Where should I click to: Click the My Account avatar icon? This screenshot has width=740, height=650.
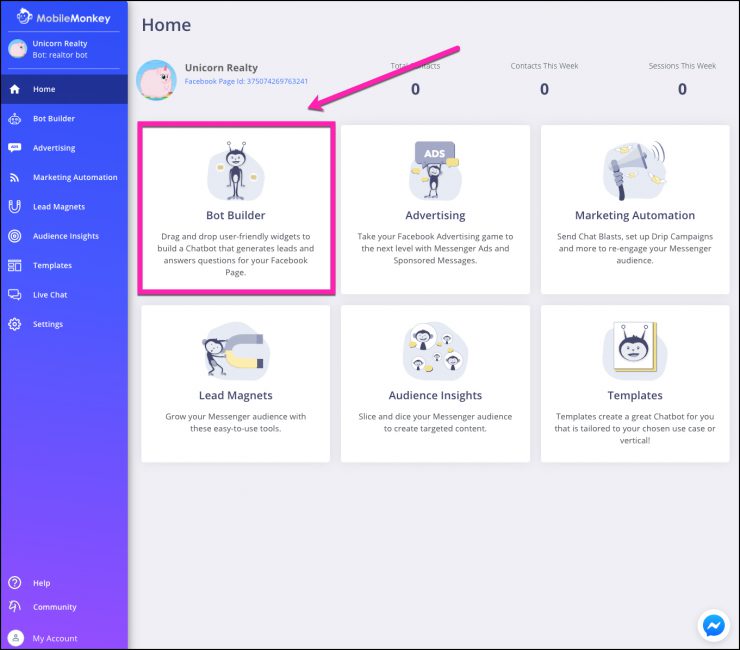[x=16, y=638]
